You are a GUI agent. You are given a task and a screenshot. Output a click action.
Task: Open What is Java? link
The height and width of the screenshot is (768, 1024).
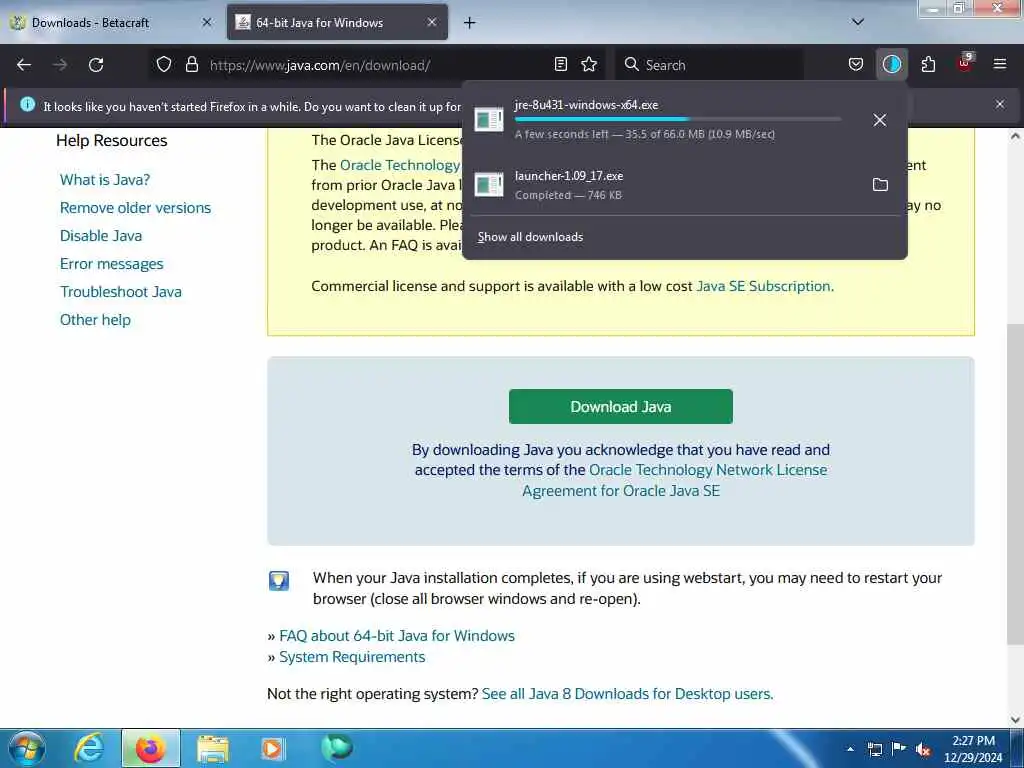click(x=104, y=180)
